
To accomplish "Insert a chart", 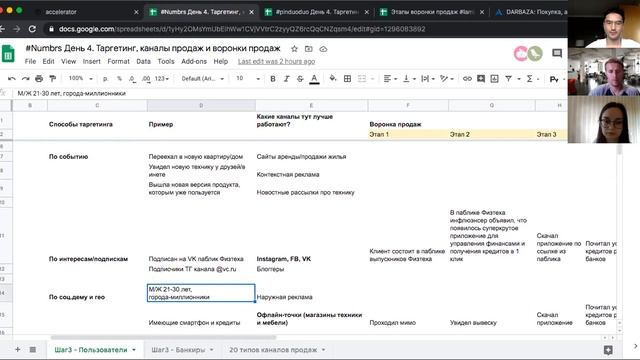I will coord(494,78).
